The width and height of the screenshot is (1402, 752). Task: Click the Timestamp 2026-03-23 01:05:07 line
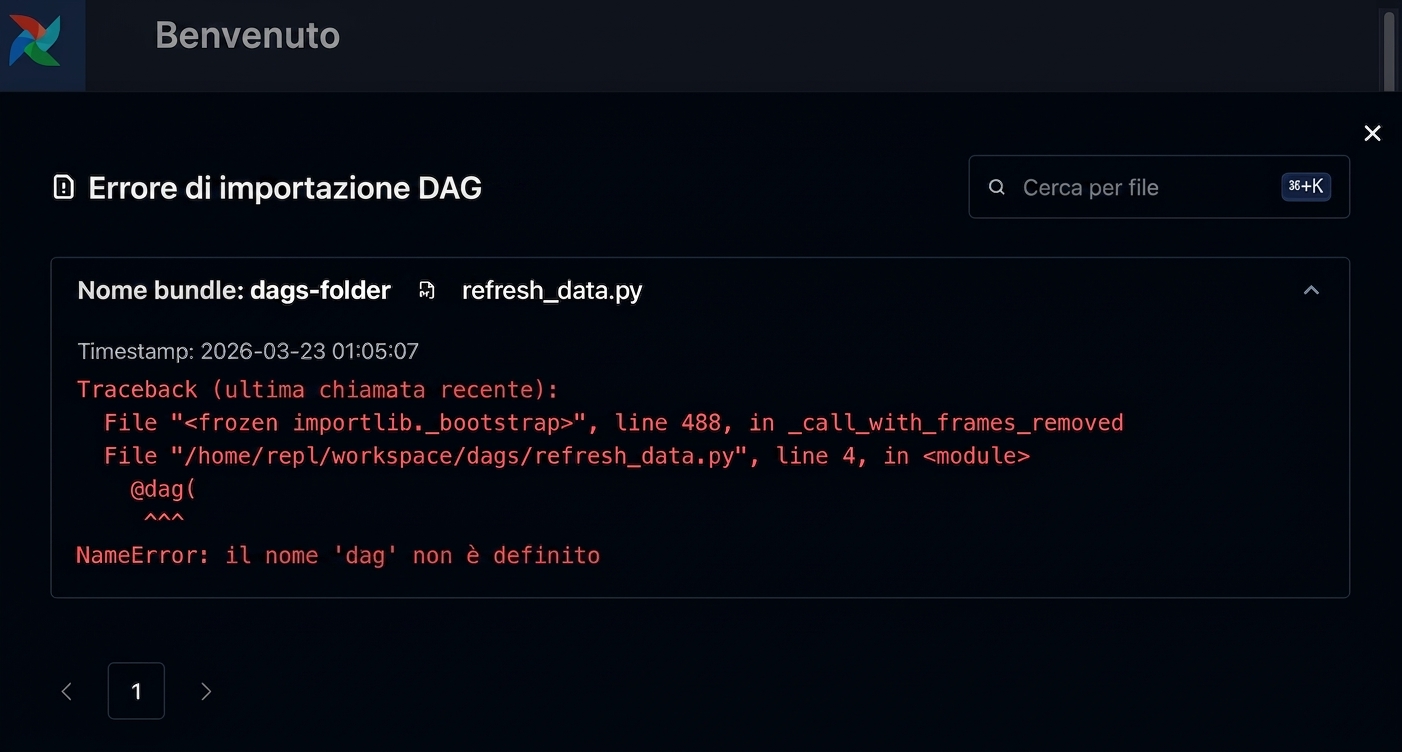pos(248,351)
